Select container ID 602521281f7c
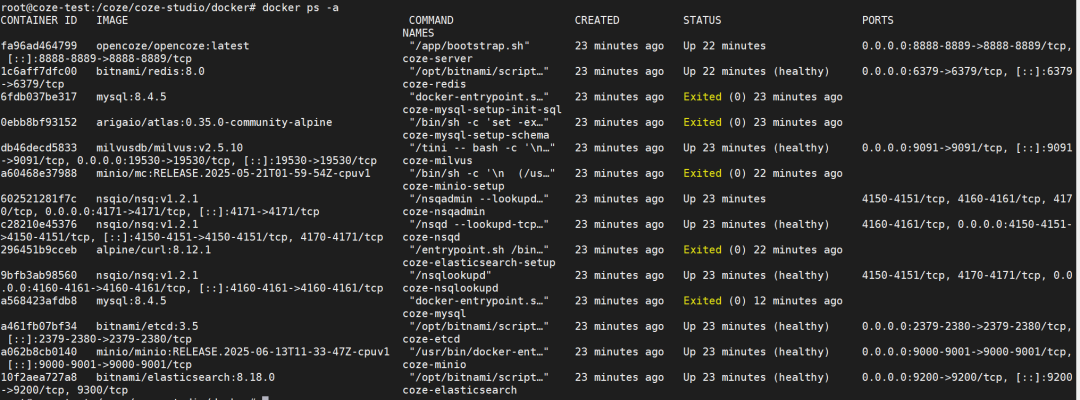The image size is (1080, 400). point(39,199)
